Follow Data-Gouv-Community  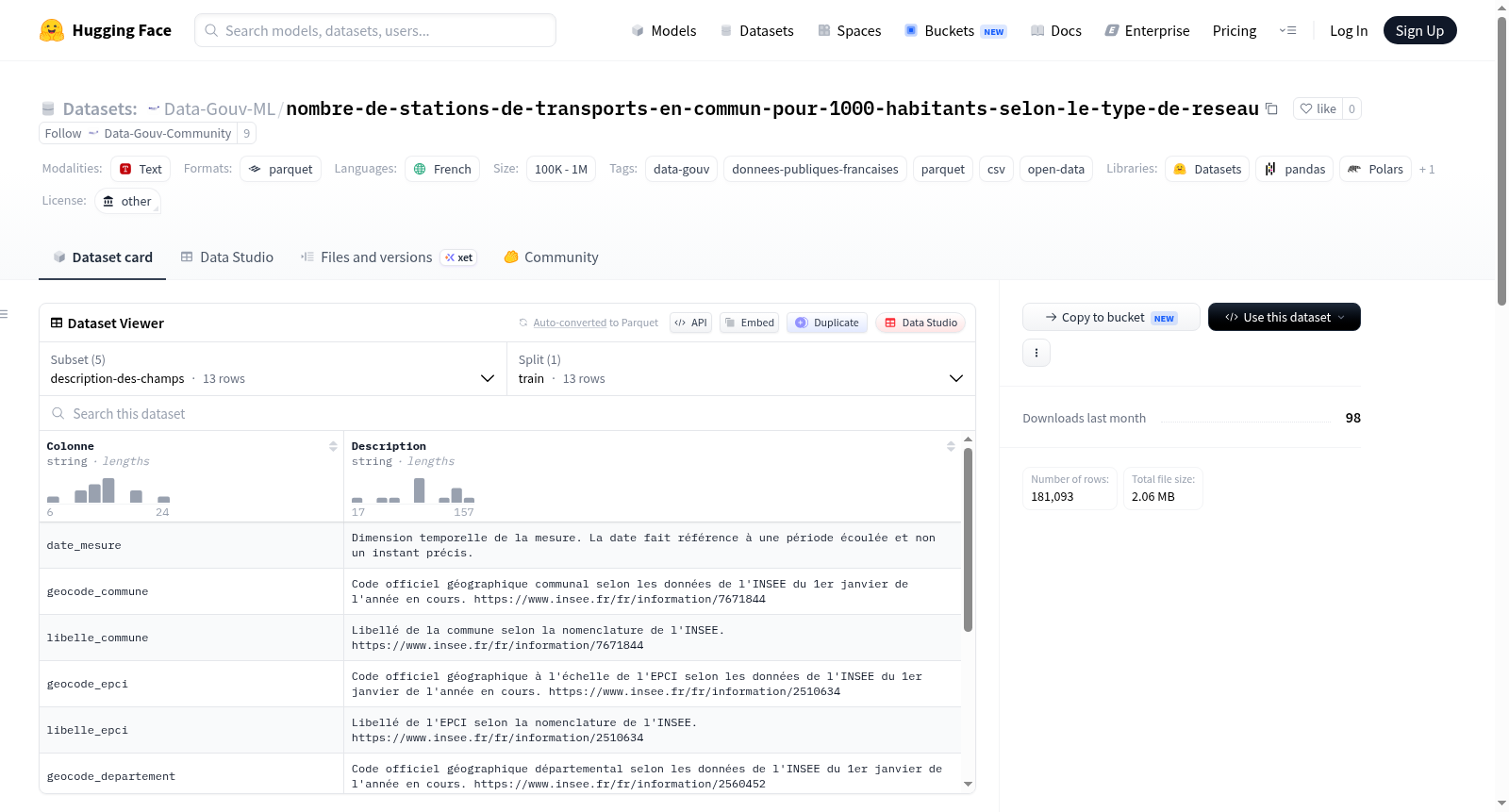point(138,133)
